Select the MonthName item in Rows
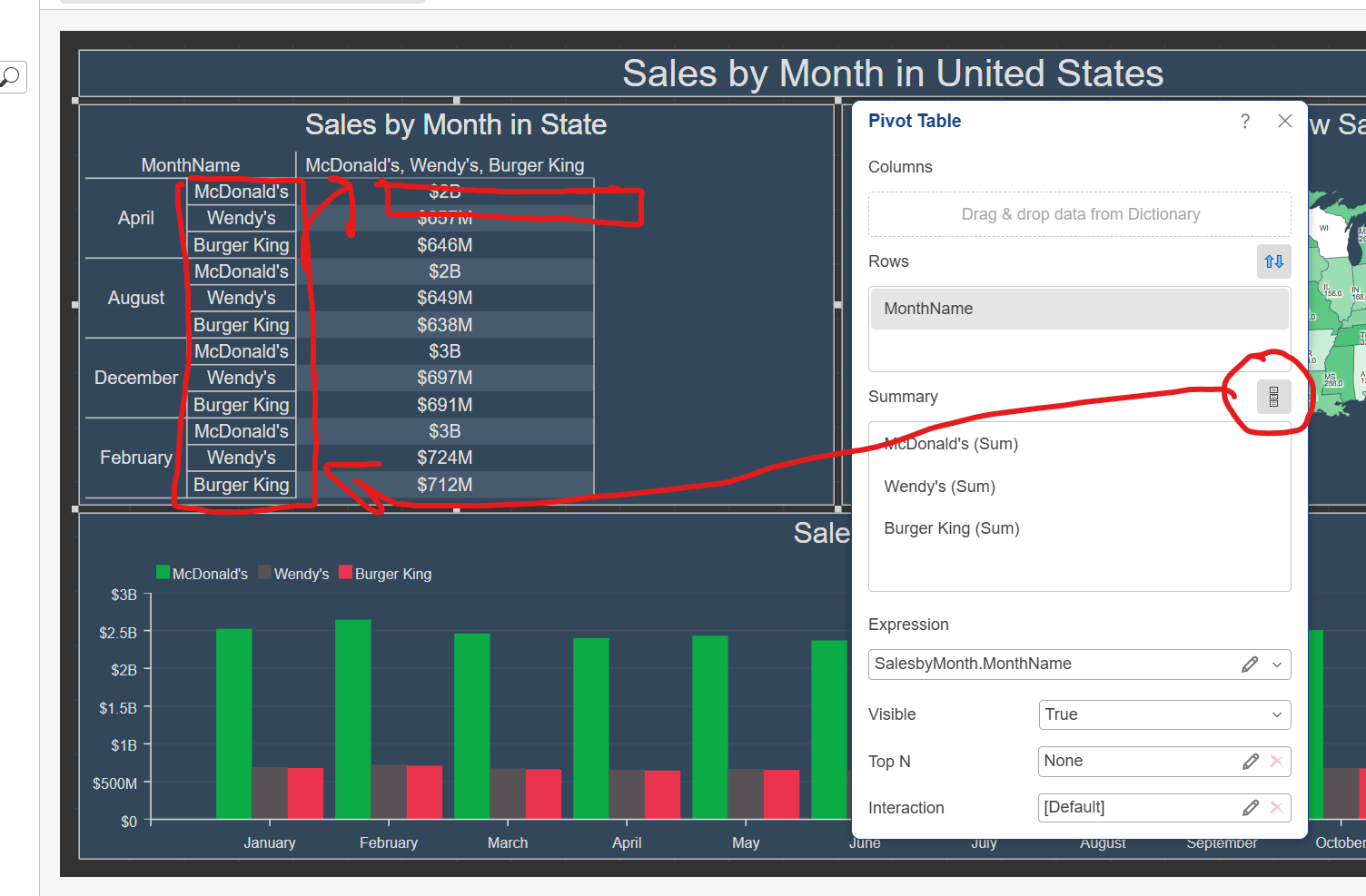1366x896 pixels. [x=1079, y=309]
